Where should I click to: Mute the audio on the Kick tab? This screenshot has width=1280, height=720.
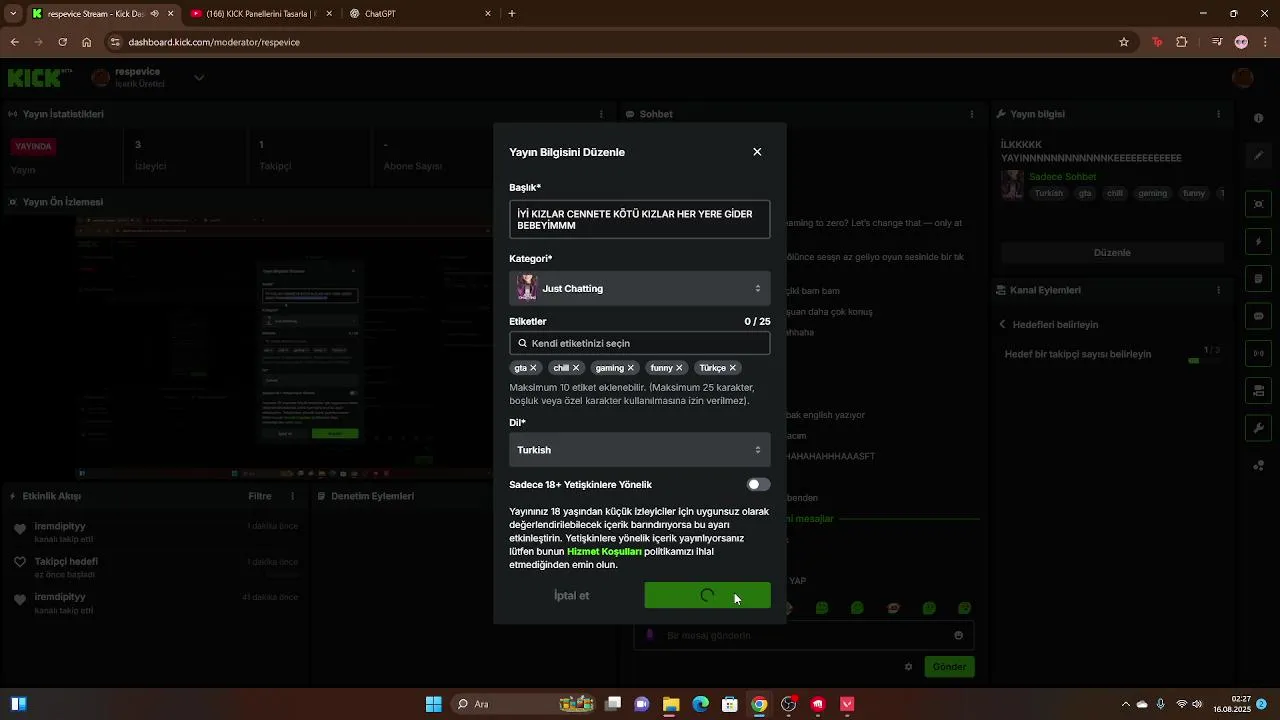pyautogui.click(x=154, y=14)
